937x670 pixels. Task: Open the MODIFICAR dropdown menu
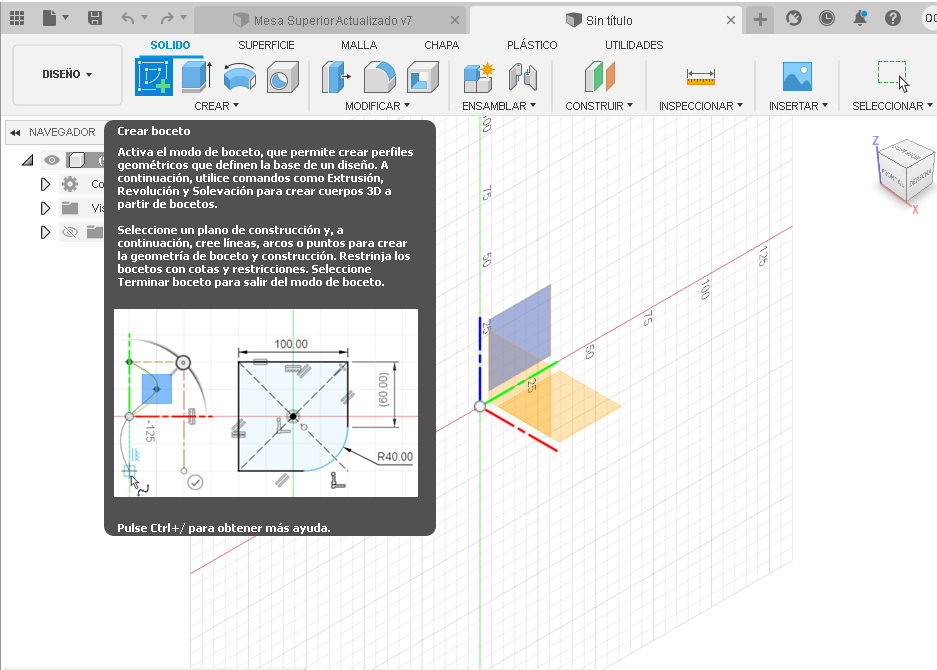point(378,106)
